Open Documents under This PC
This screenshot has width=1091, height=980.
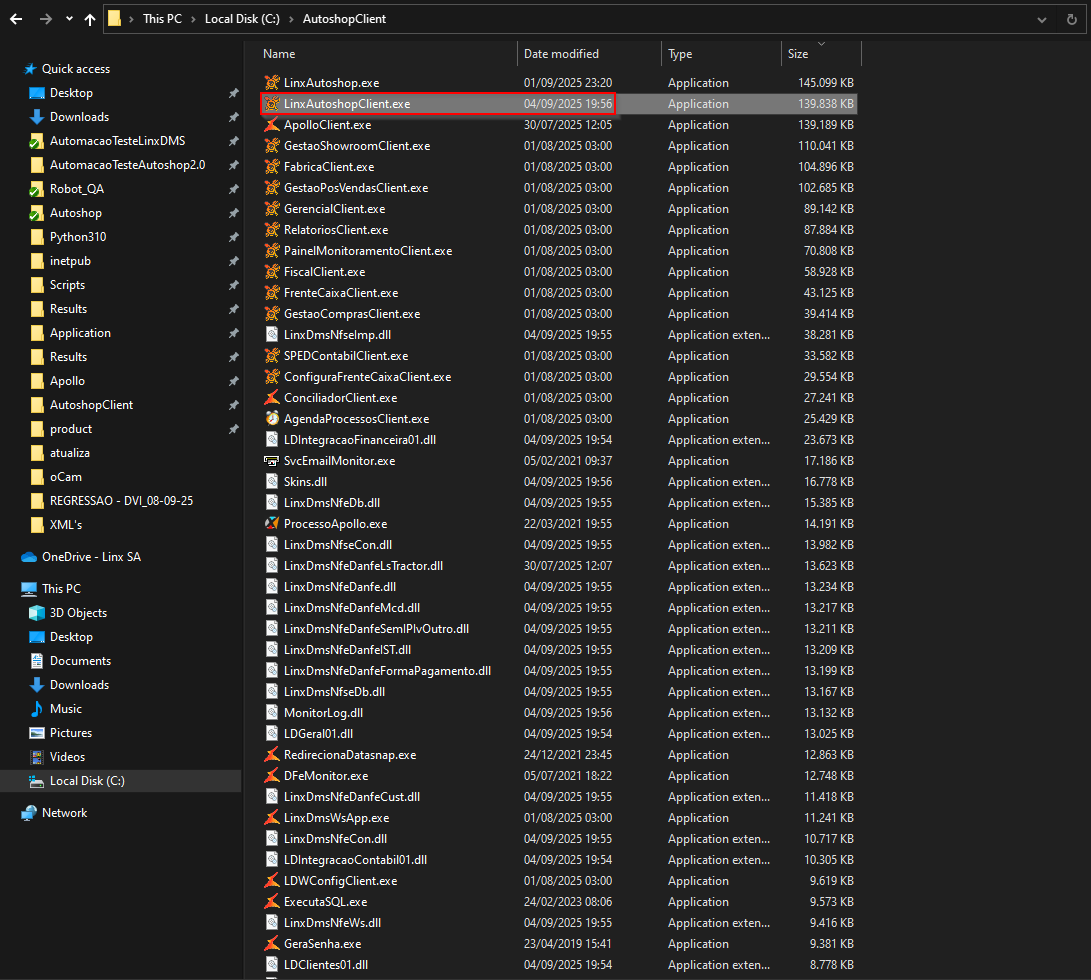pyautogui.click(x=80, y=661)
